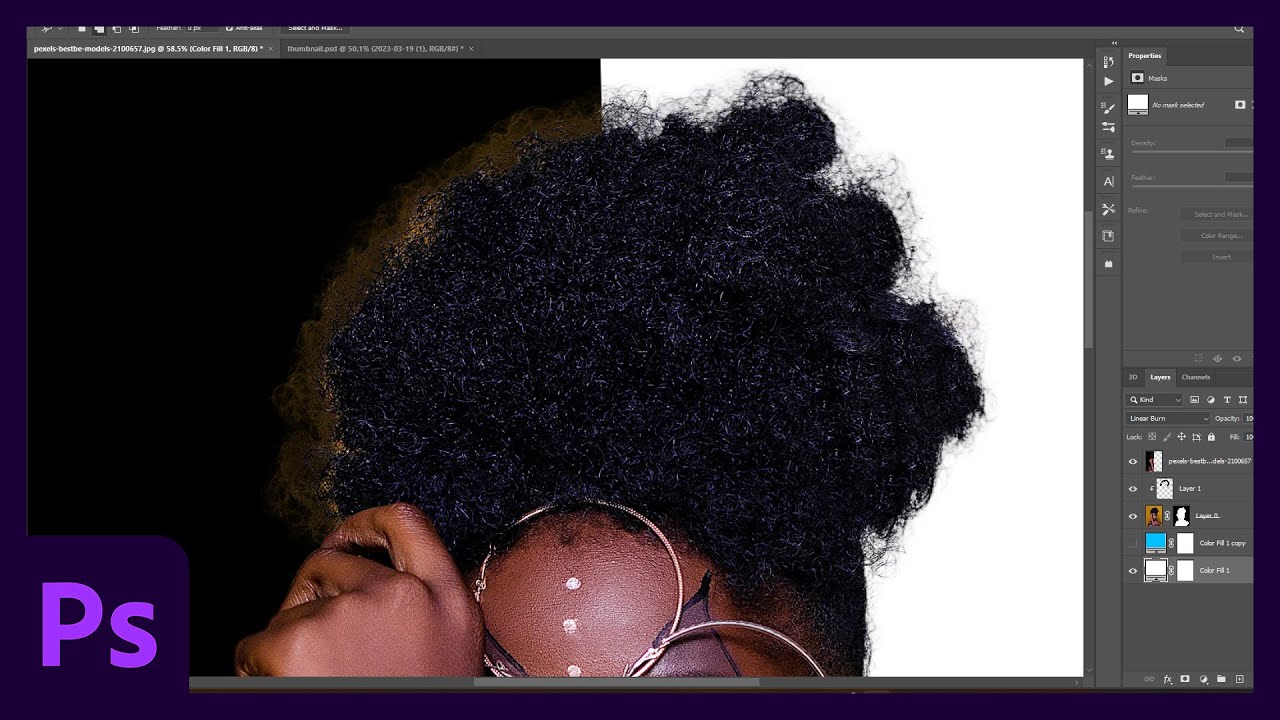Open the Tool Presets crossed-tools icon

1108,209
